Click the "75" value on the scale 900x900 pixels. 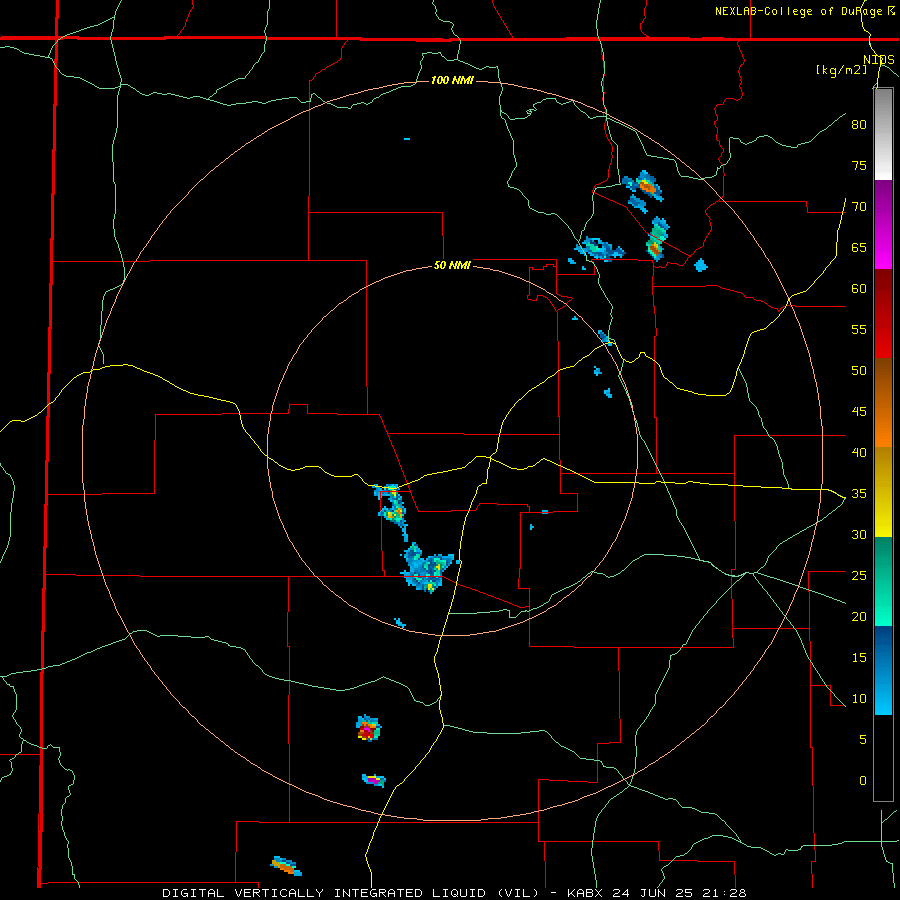[859, 165]
